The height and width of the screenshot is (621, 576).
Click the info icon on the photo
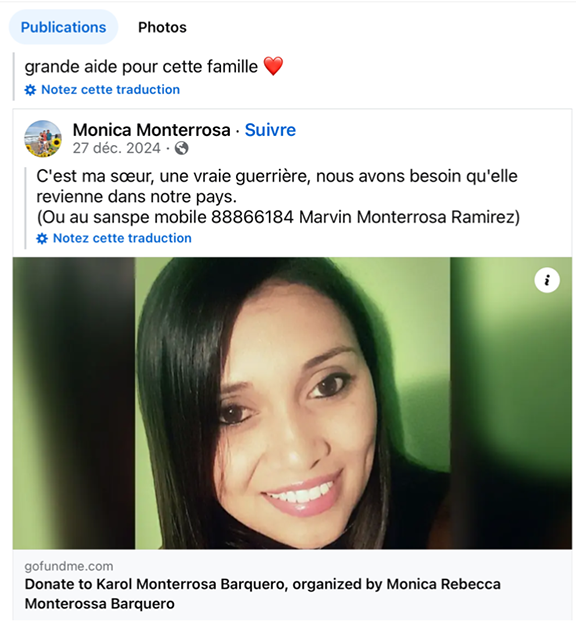click(547, 280)
